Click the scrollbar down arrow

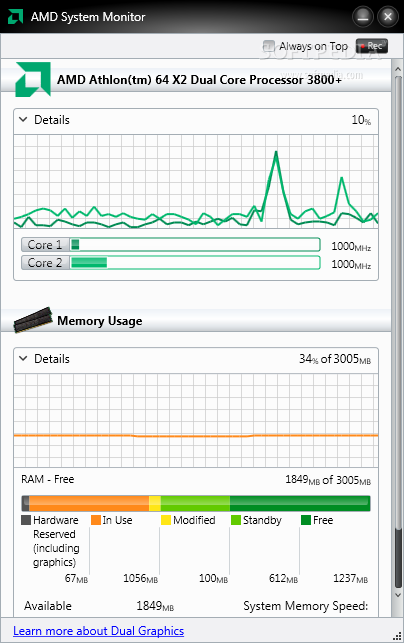coord(398,595)
